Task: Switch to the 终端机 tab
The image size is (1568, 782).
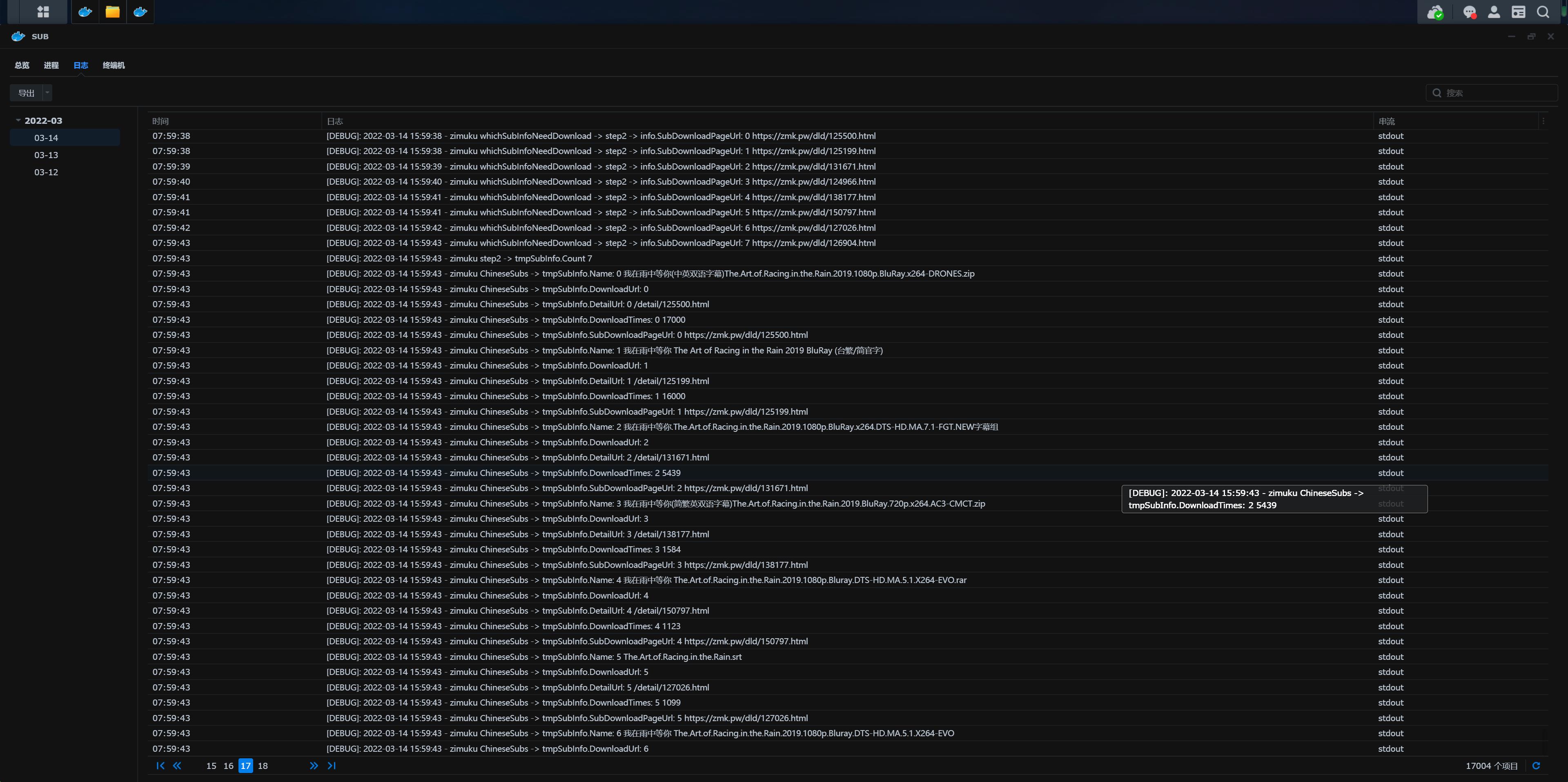Action: tap(113, 65)
